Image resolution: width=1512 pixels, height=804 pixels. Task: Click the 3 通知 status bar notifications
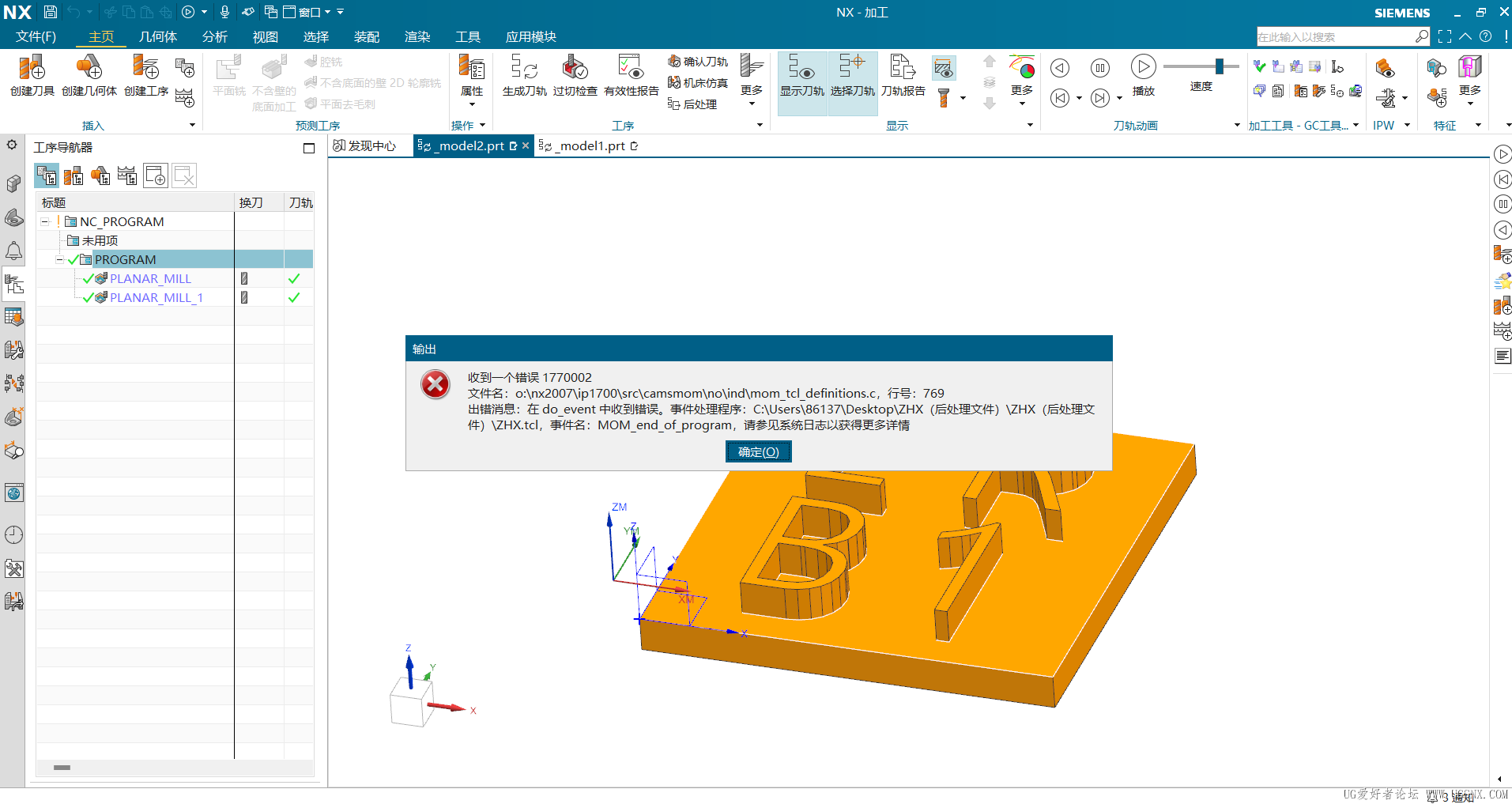pyautogui.click(x=1450, y=797)
